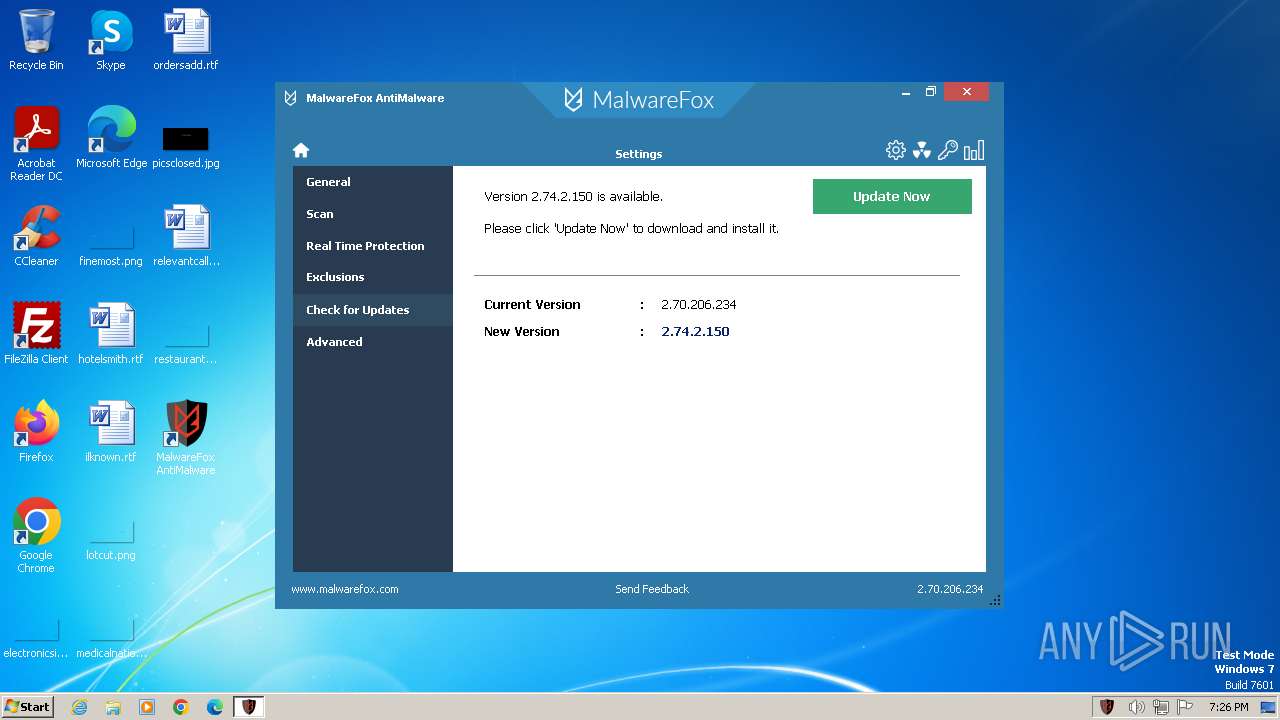This screenshot has width=1280, height=720.
Task: Open media player from taskbar
Action: [147, 707]
